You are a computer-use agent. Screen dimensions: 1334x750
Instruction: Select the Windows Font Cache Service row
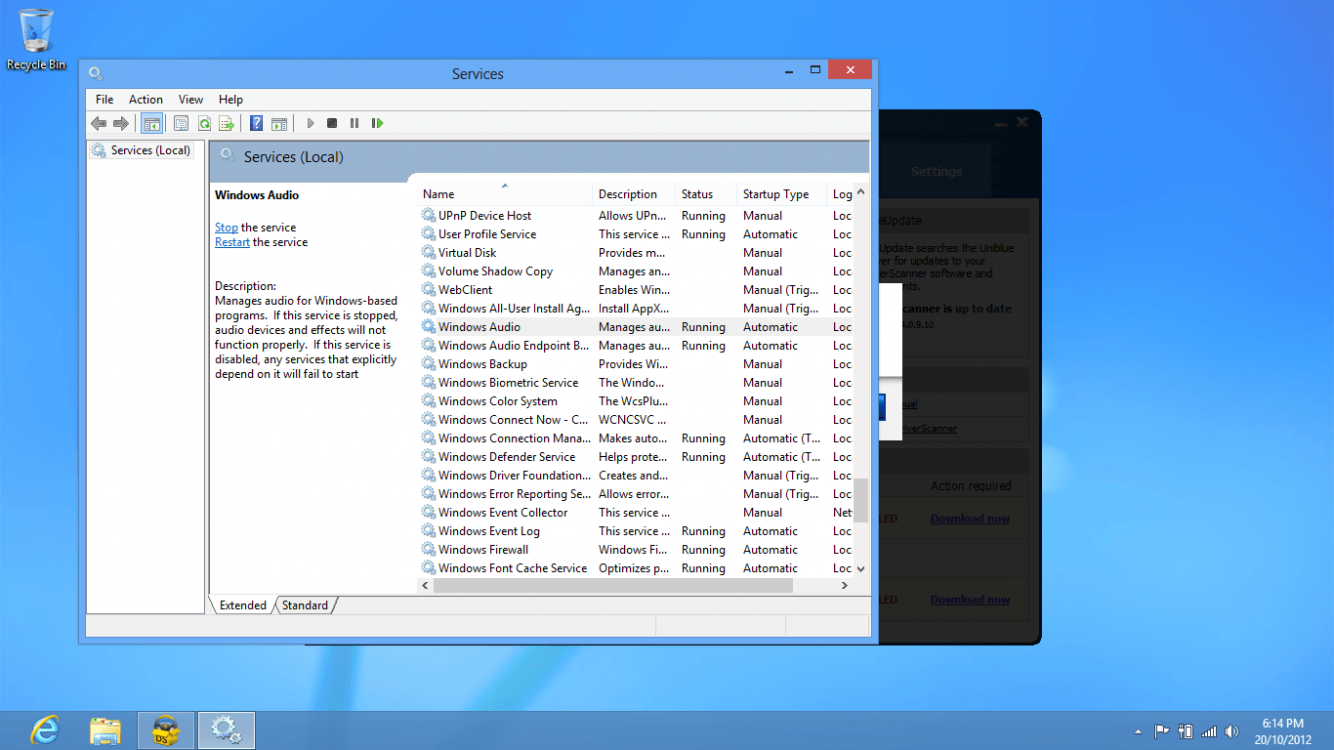coord(636,568)
